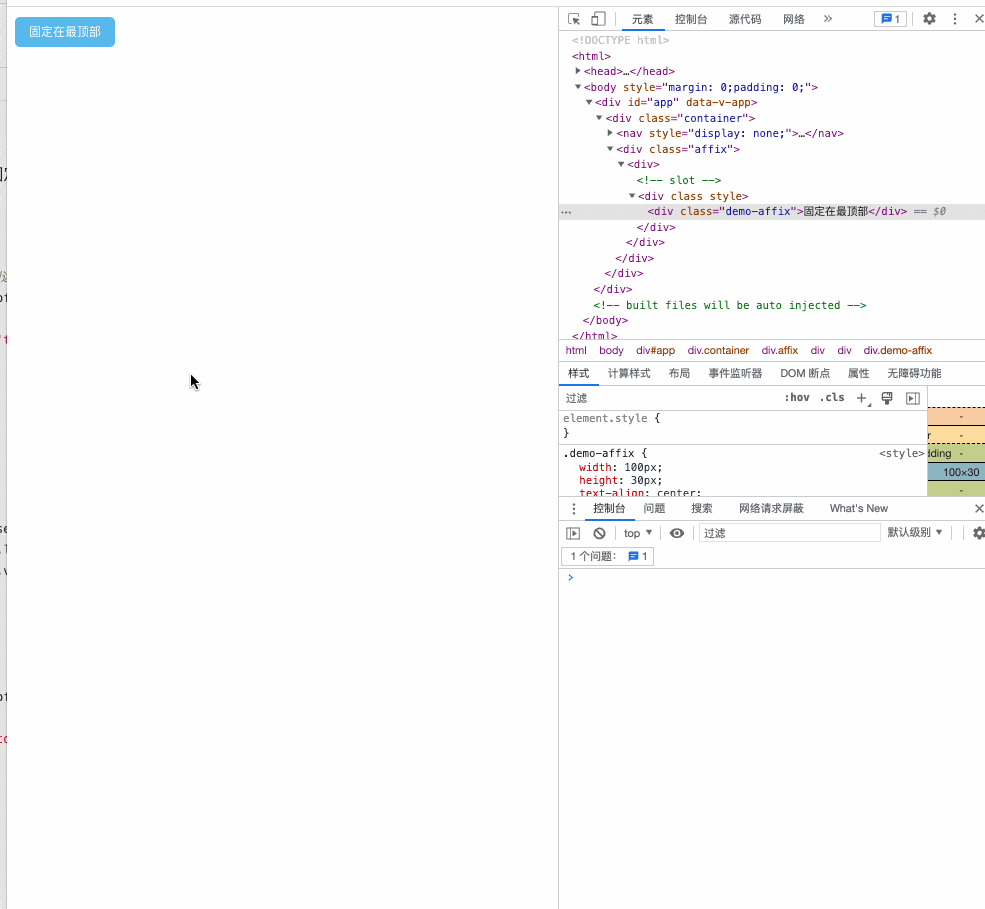Viewport: 985px width, 909px height.
Task: Click the issues counter badge in the toolbar
Action: (890, 19)
